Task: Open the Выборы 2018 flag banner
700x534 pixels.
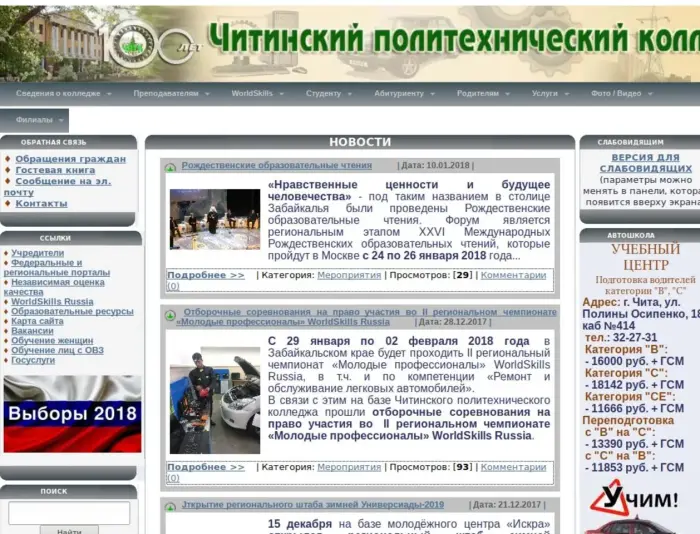Action: 71,414
